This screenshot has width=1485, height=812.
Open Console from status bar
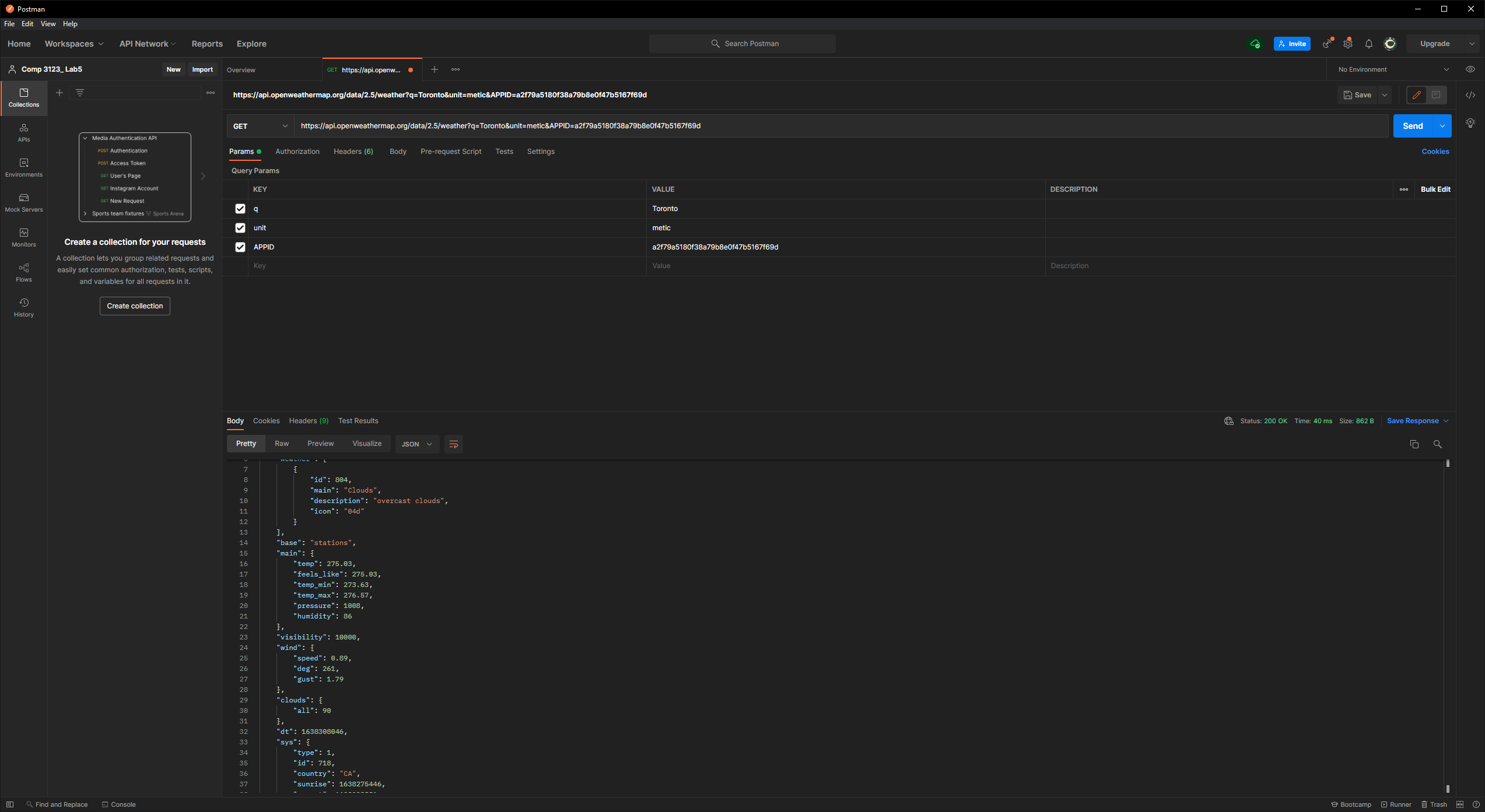[118, 804]
